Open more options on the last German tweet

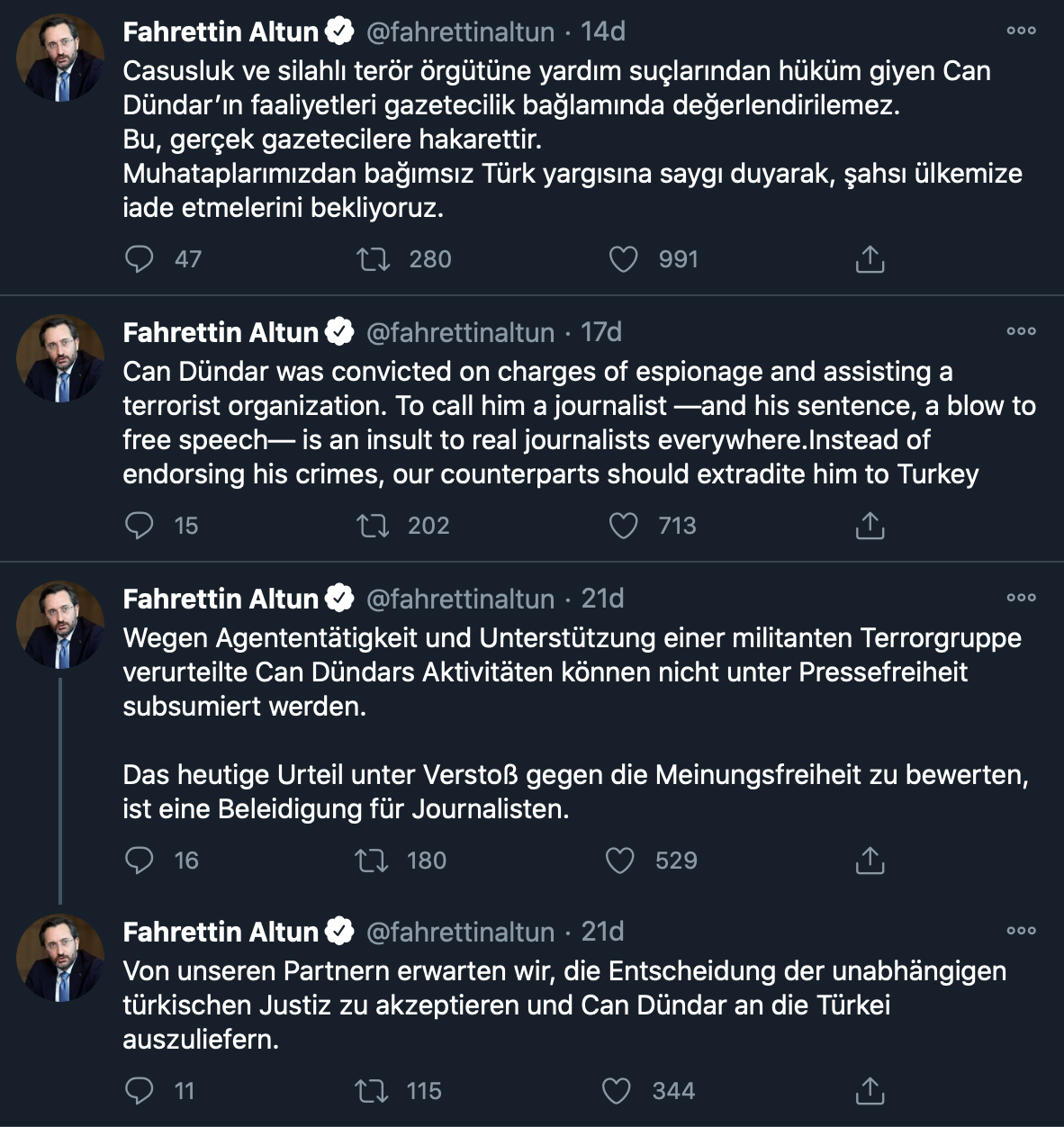[x=1022, y=932]
